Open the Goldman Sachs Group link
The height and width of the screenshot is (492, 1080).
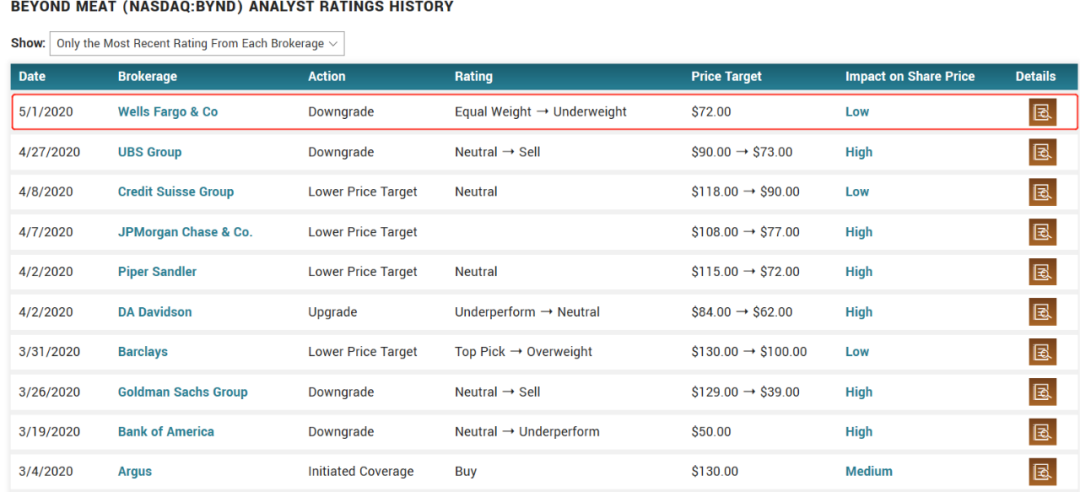pyautogui.click(x=183, y=392)
